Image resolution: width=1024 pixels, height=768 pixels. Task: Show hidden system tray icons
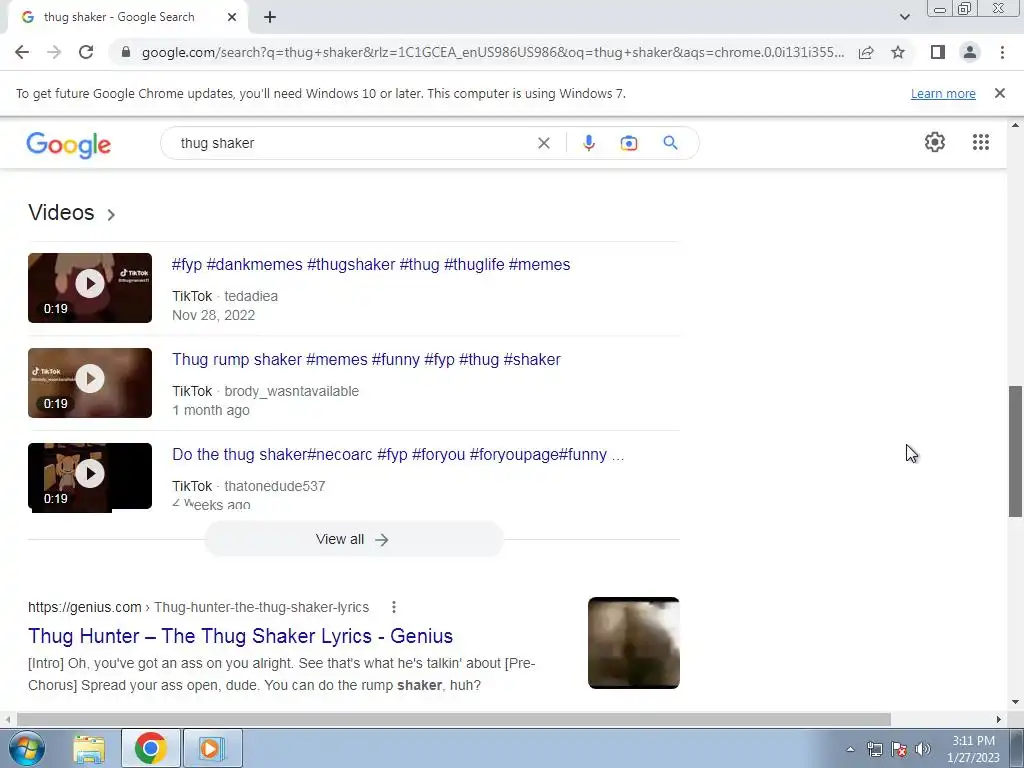[850, 749]
